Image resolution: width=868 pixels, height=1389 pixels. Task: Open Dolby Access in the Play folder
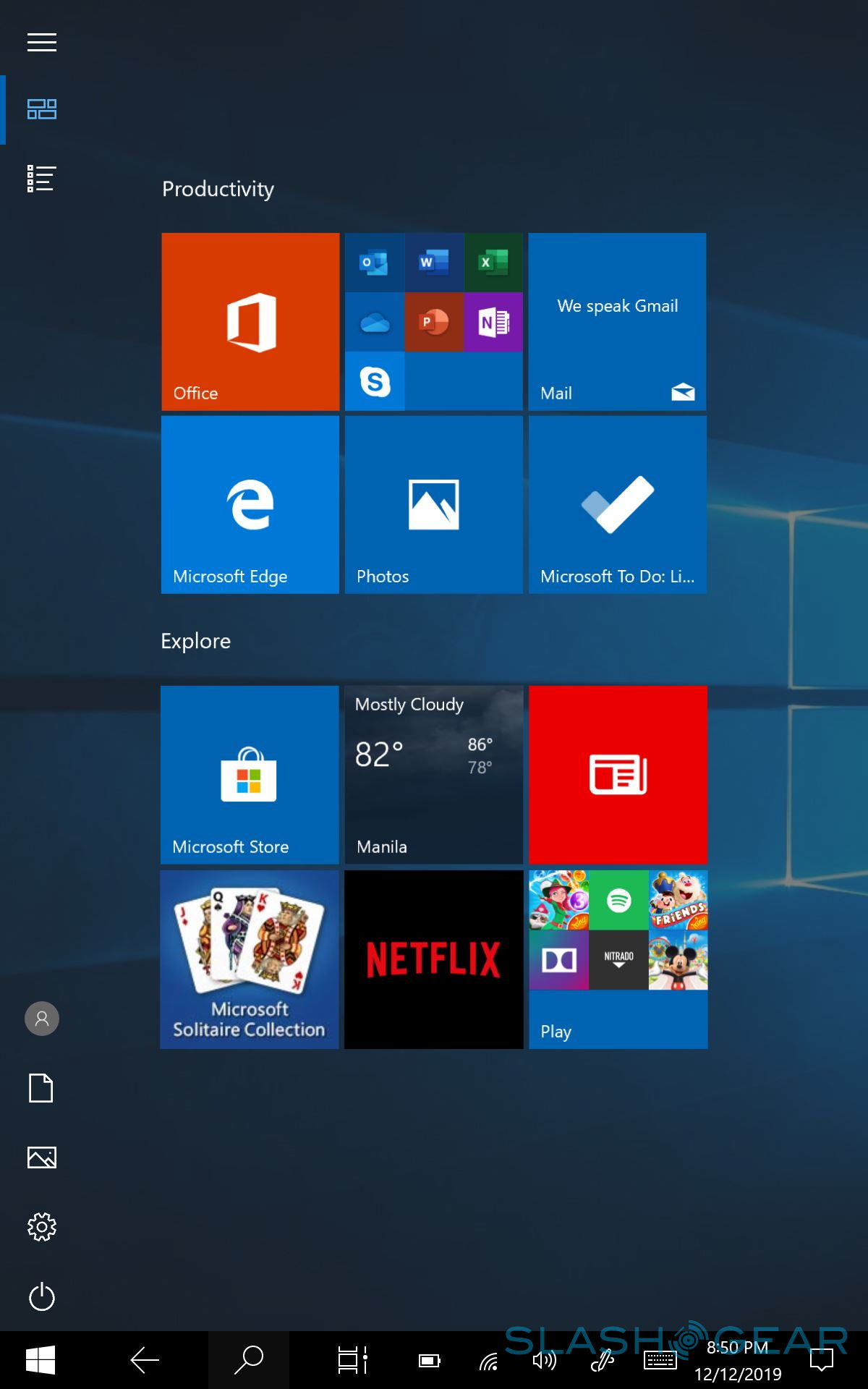pyautogui.click(x=559, y=959)
